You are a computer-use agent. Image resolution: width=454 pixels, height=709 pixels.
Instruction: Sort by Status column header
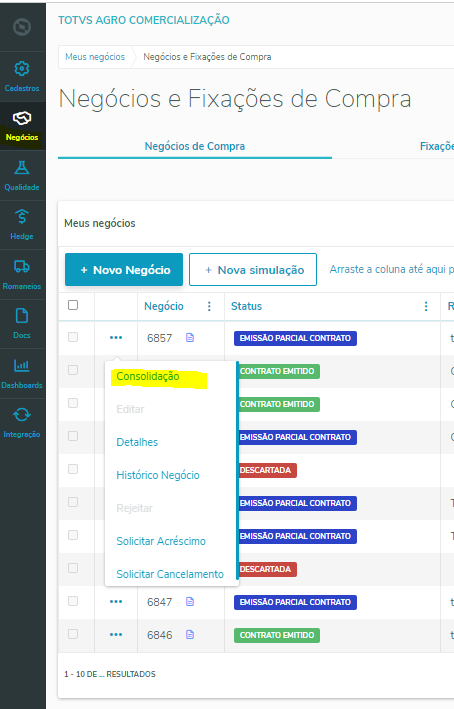(246, 306)
